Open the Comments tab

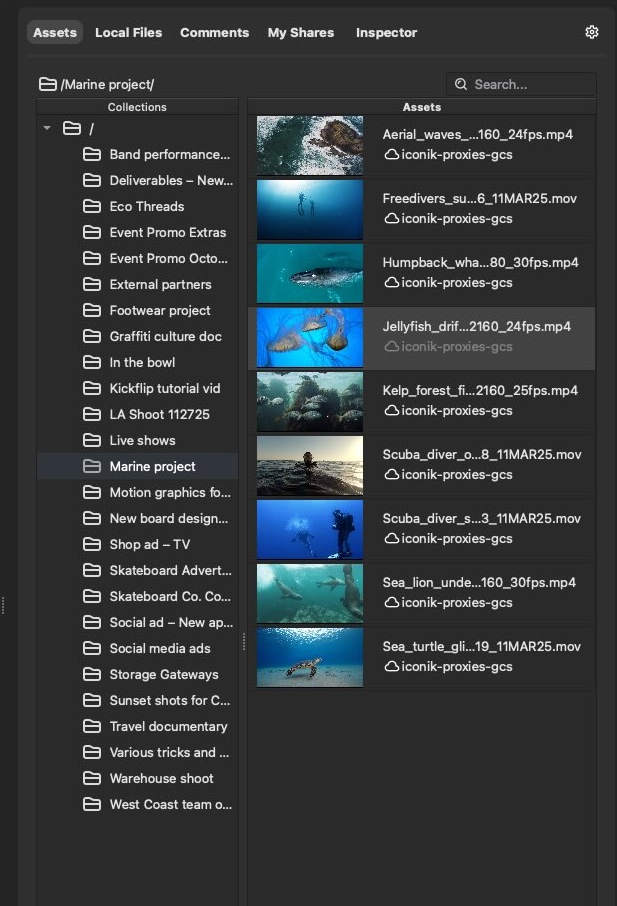[214, 33]
